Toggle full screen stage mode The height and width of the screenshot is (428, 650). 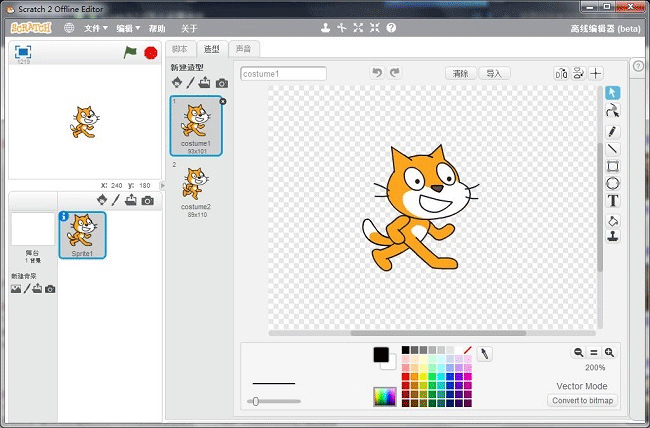point(23,50)
